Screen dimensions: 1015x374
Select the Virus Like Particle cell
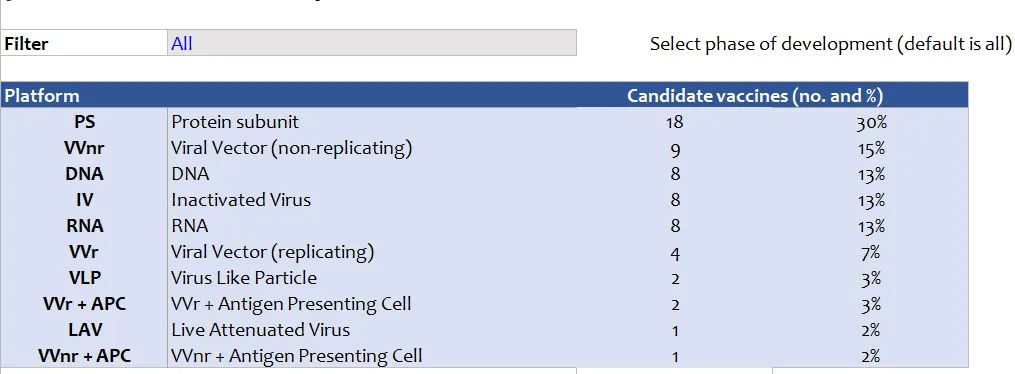[372, 278]
